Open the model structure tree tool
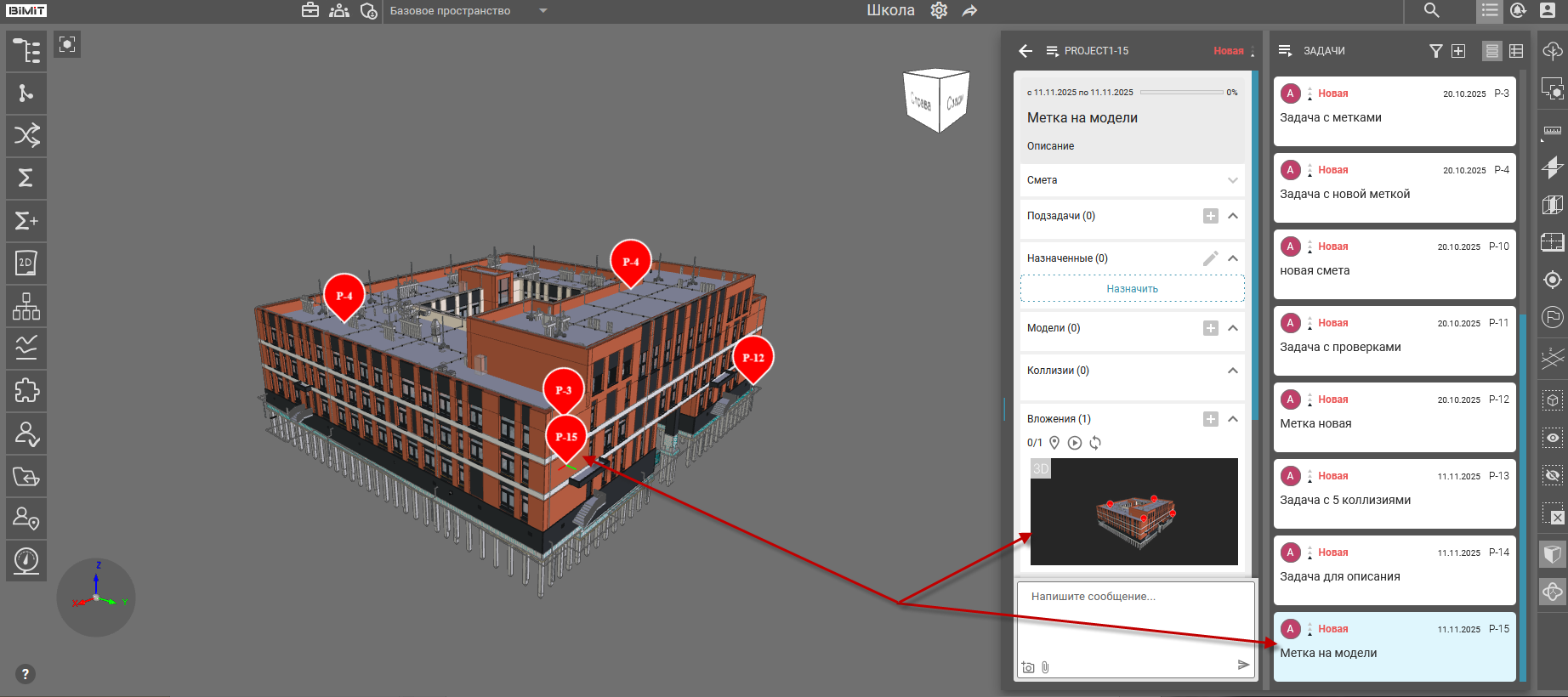Screen dimensions: 1568x697 pos(26,51)
